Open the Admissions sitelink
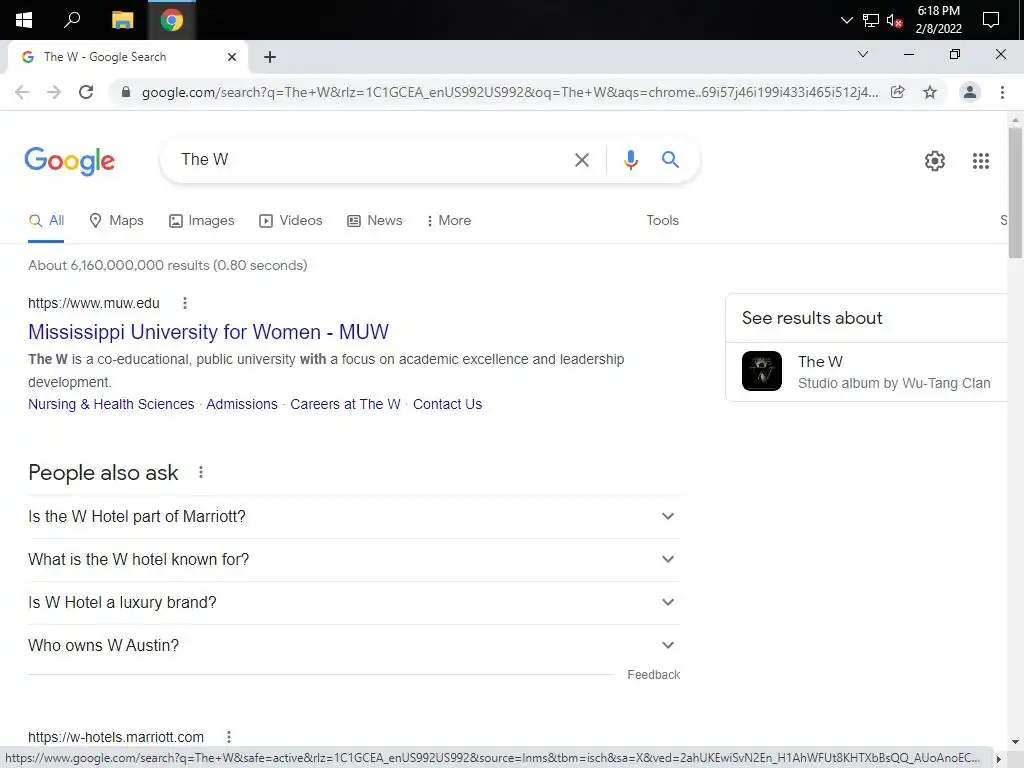Image resolution: width=1024 pixels, height=768 pixels. [242, 404]
